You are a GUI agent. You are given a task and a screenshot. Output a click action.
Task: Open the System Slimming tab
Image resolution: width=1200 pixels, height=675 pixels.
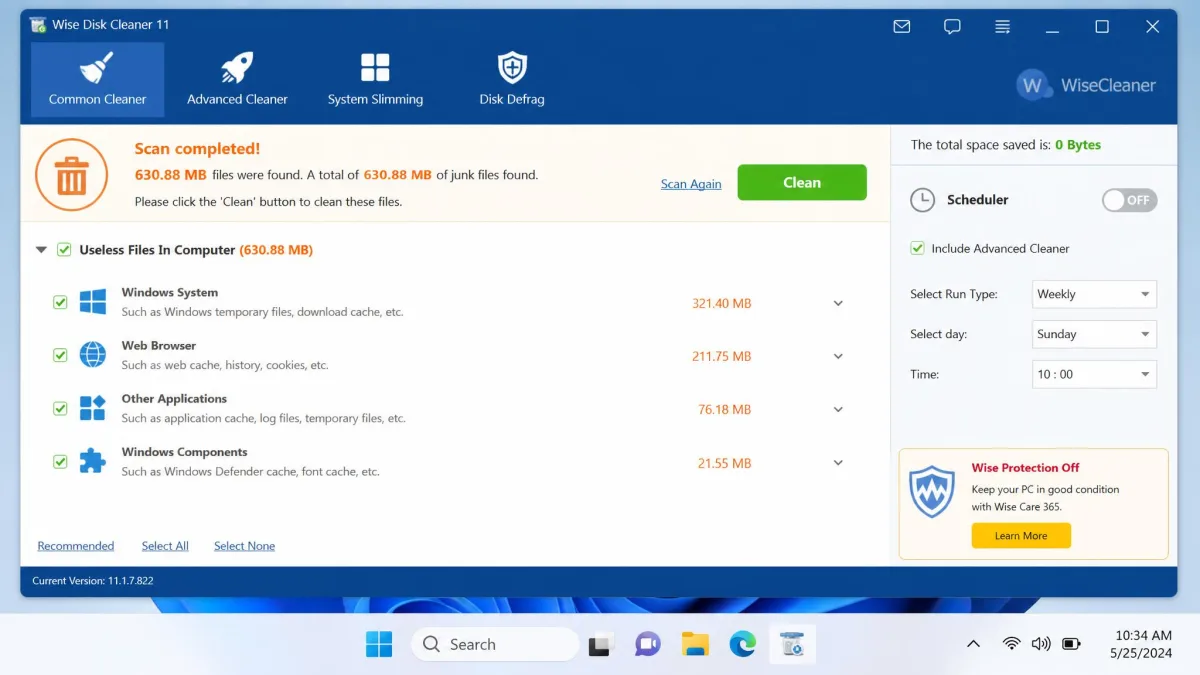tap(375, 80)
